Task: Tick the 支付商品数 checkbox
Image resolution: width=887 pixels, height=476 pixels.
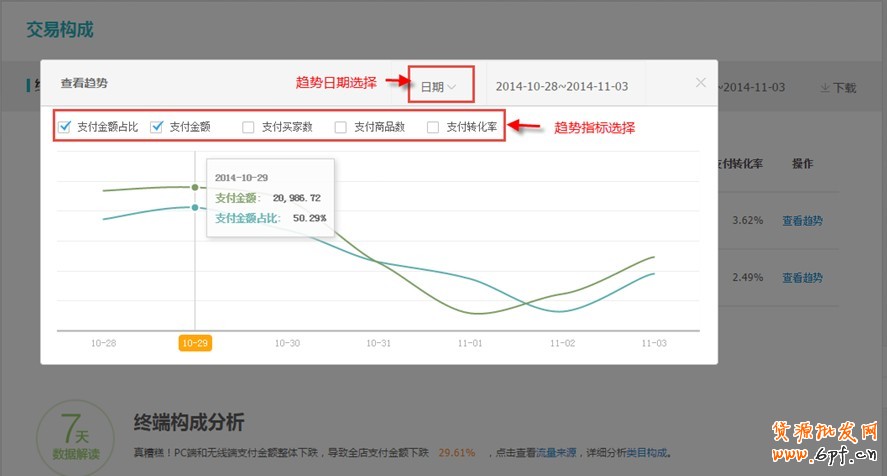Action: [341, 127]
